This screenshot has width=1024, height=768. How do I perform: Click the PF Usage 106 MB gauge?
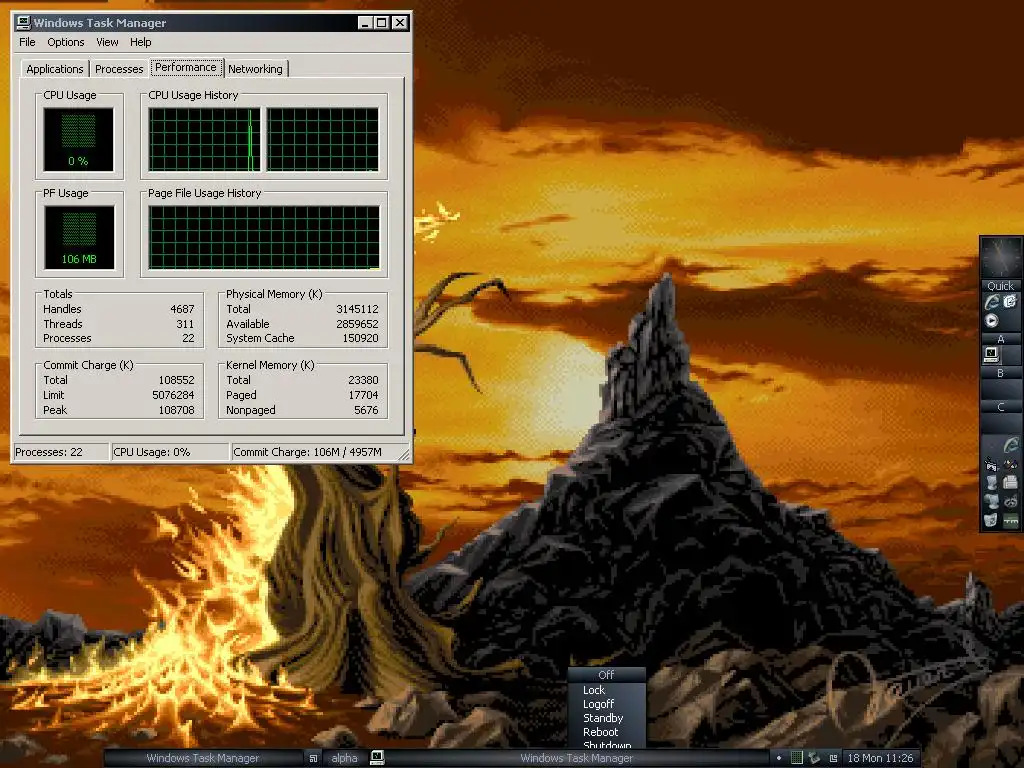pyautogui.click(x=79, y=238)
